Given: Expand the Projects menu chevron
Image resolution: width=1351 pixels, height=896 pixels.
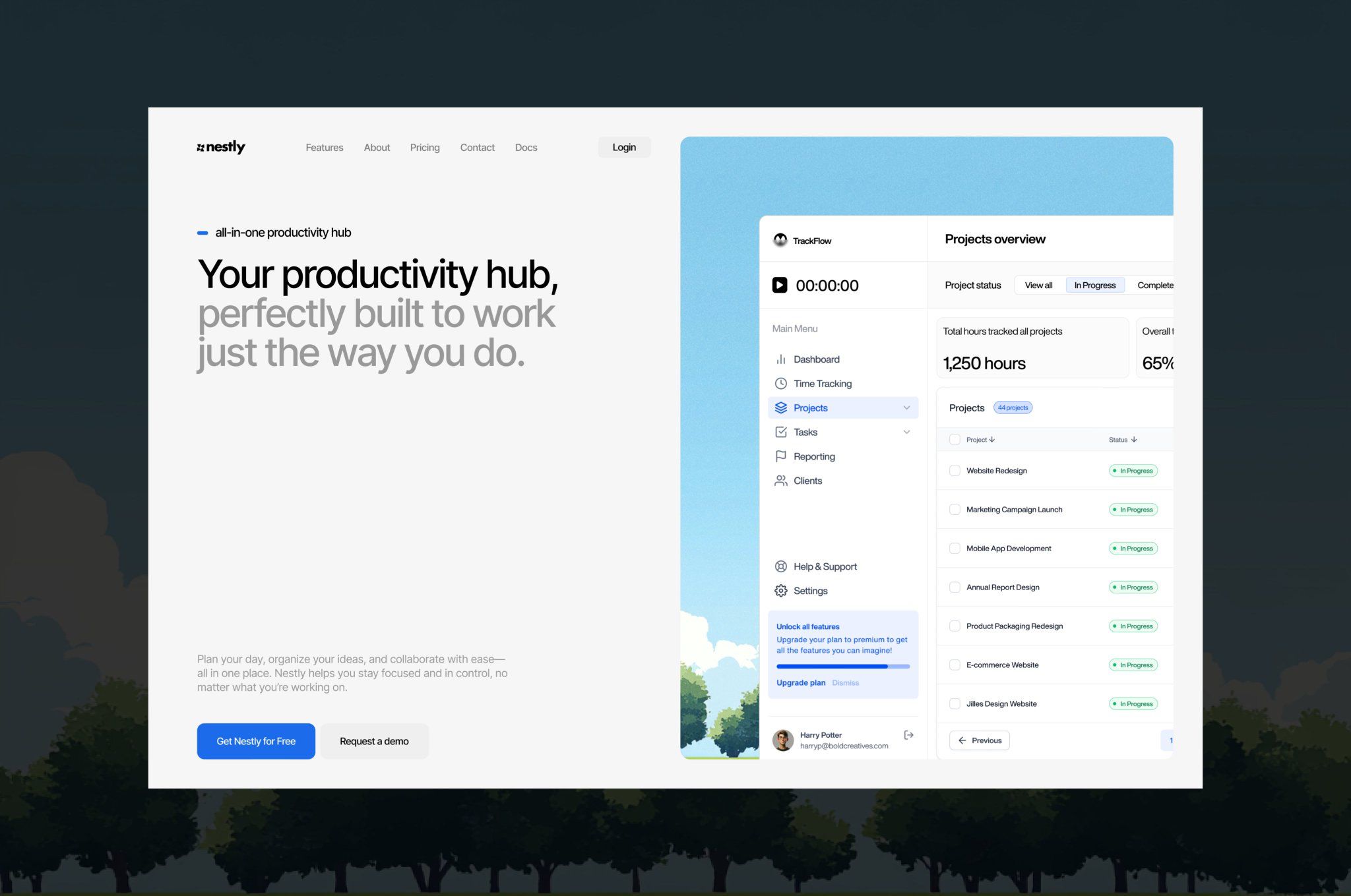Looking at the screenshot, I should (x=906, y=408).
